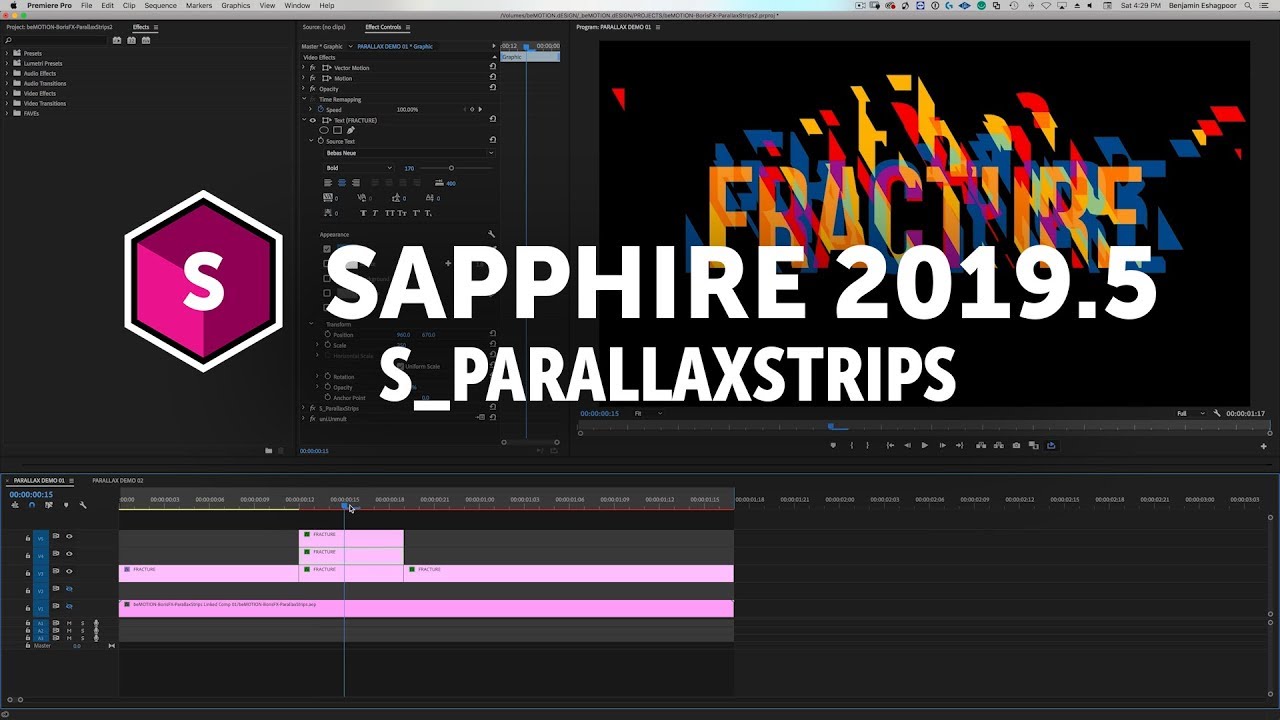Create new custom bin in Effects panel
Image resolution: width=1280 pixels, height=720 pixels.
pyautogui.click(x=268, y=451)
